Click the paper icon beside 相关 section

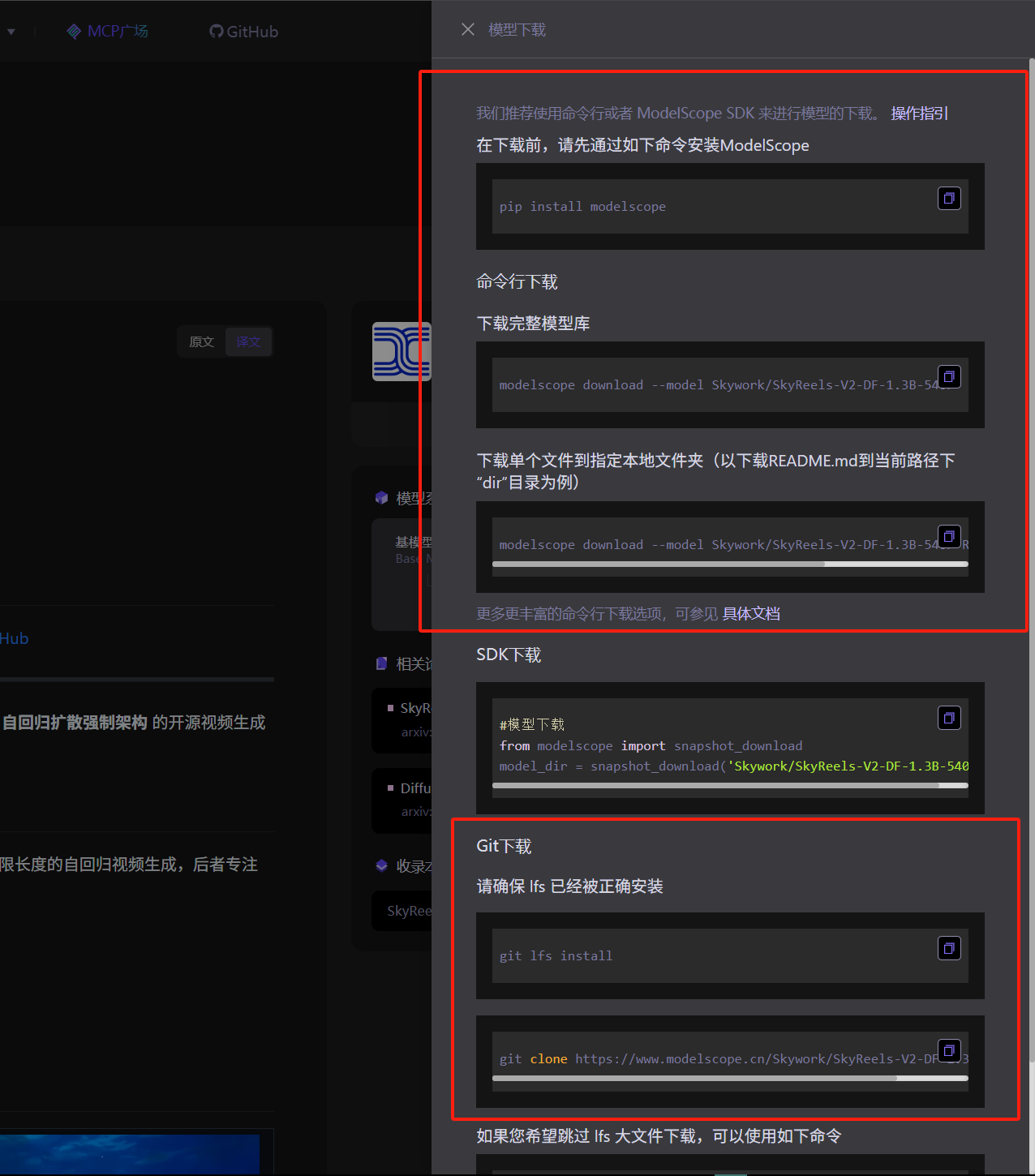point(381,663)
